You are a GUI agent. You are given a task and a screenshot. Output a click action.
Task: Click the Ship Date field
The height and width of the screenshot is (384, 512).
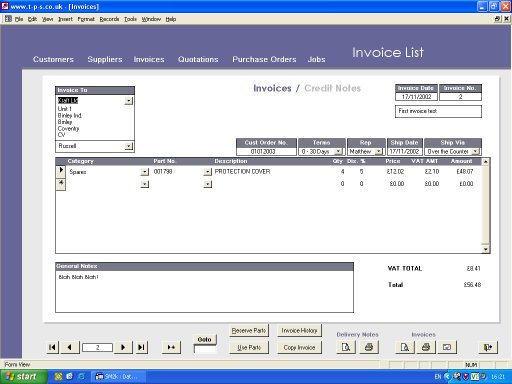(x=404, y=151)
